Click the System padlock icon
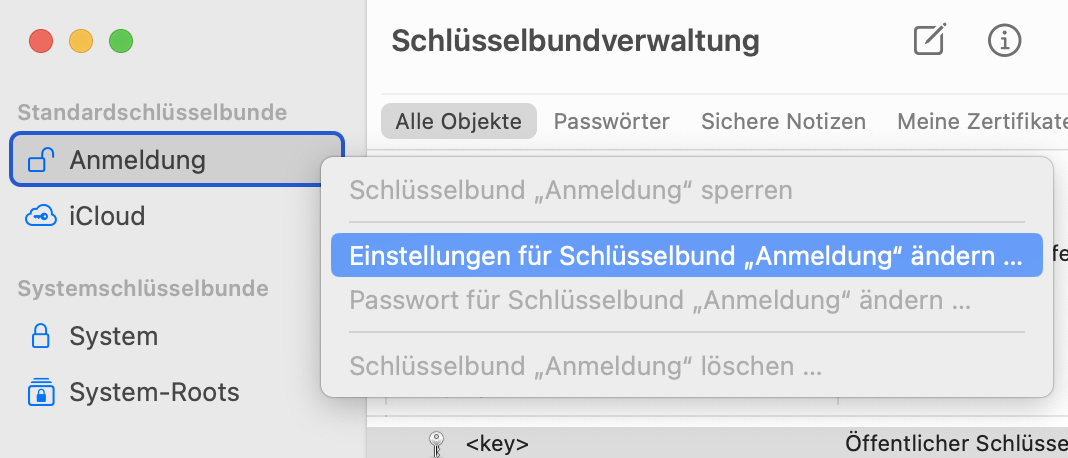Screen dimensions: 1068x458 click(41, 336)
